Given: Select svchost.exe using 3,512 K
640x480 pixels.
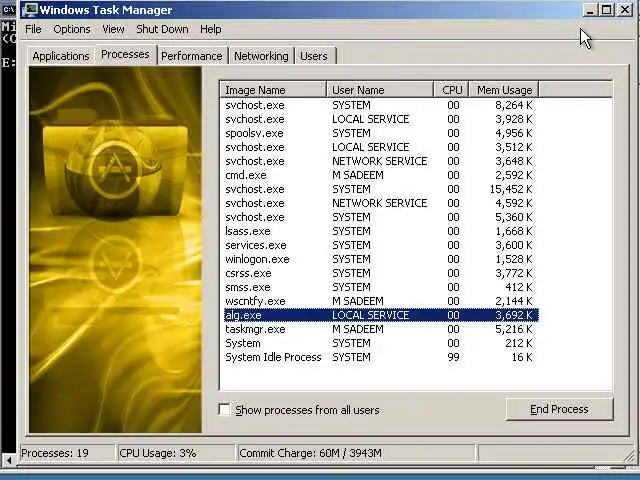Looking at the screenshot, I should (381, 147).
